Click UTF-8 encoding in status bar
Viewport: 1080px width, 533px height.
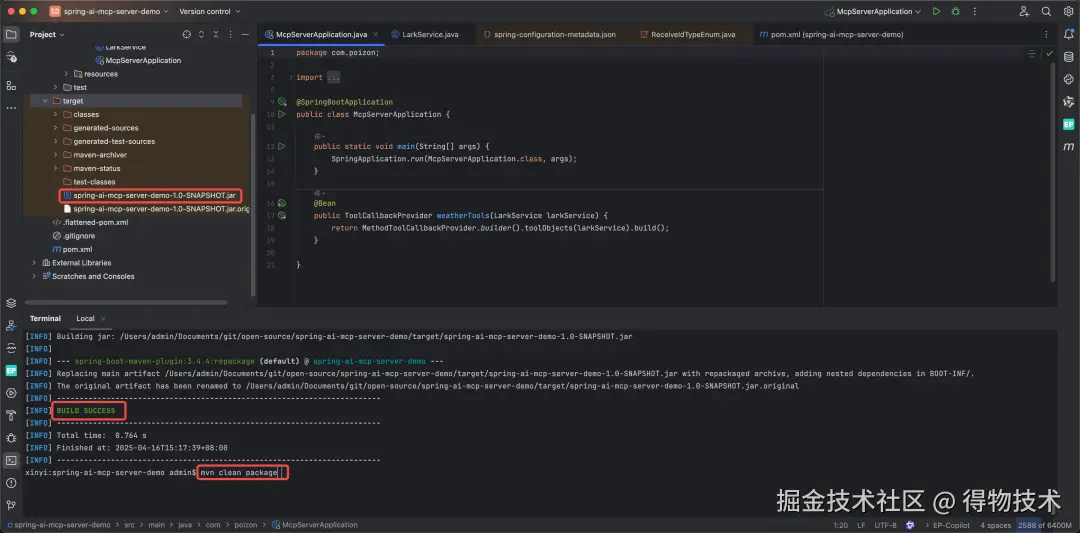[885, 525]
